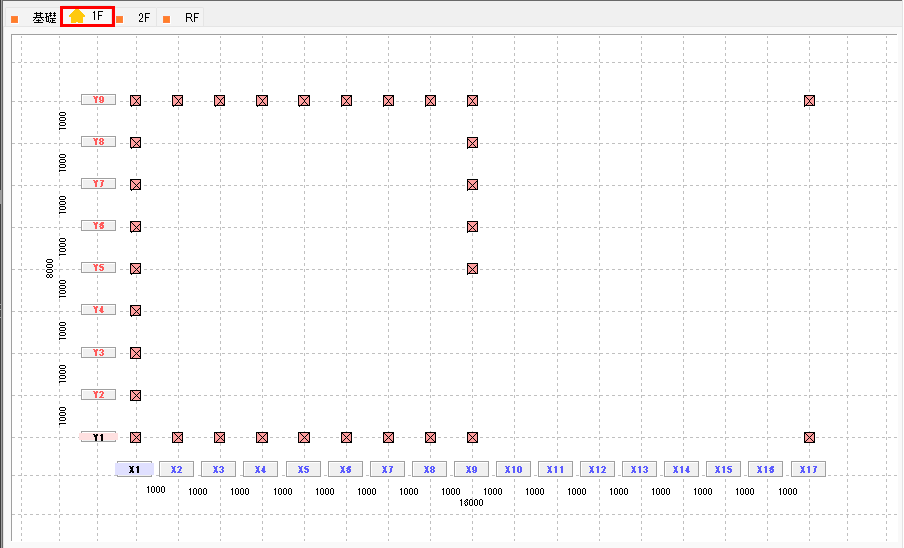Click the column marker at X1 and Y9
The image size is (904, 548).
click(135, 100)
